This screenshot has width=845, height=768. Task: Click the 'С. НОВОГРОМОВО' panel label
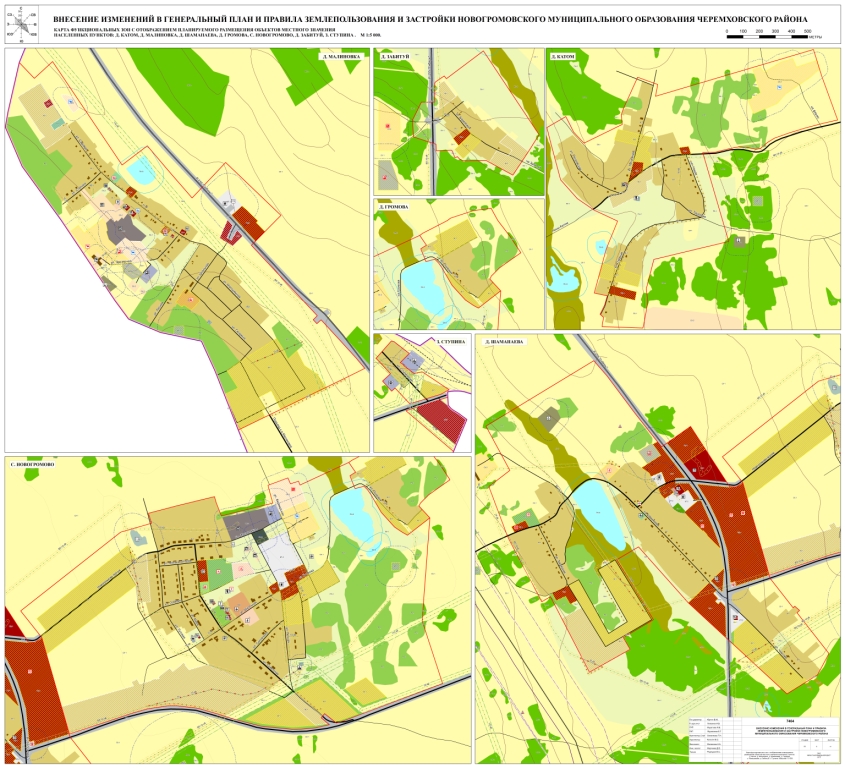[x=32, y=463]
